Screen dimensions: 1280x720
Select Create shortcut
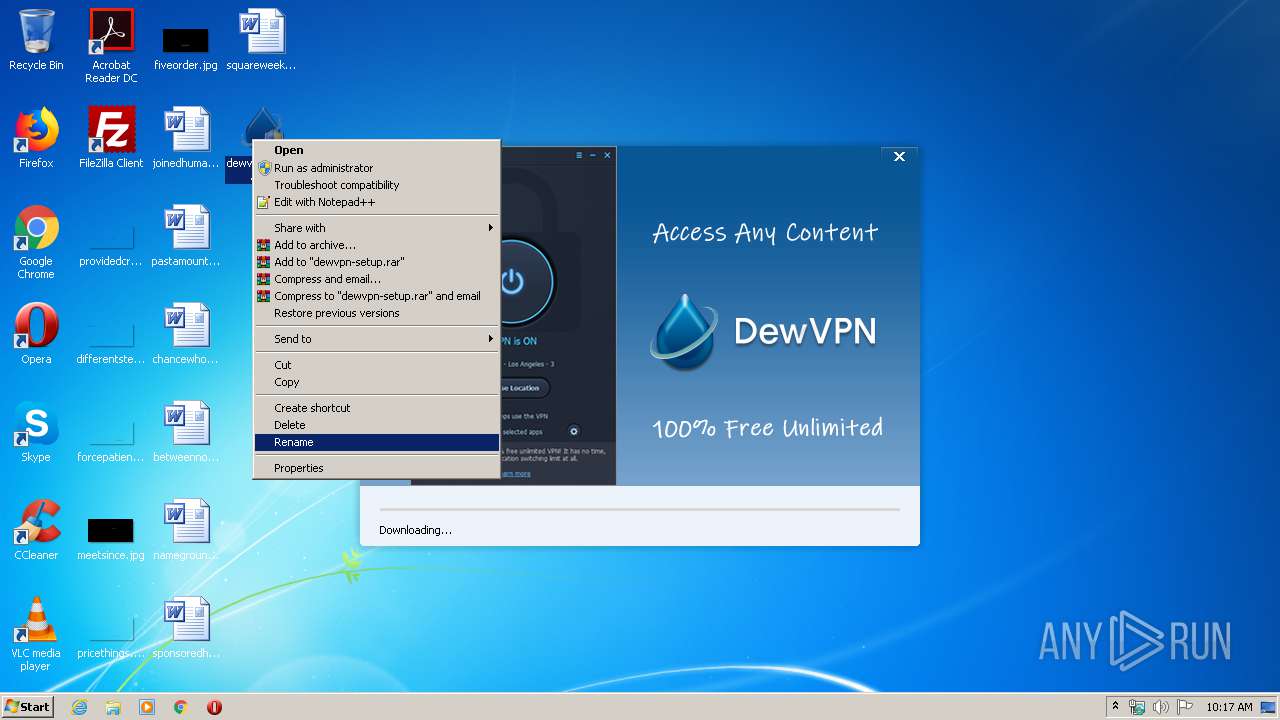(377, 408)
